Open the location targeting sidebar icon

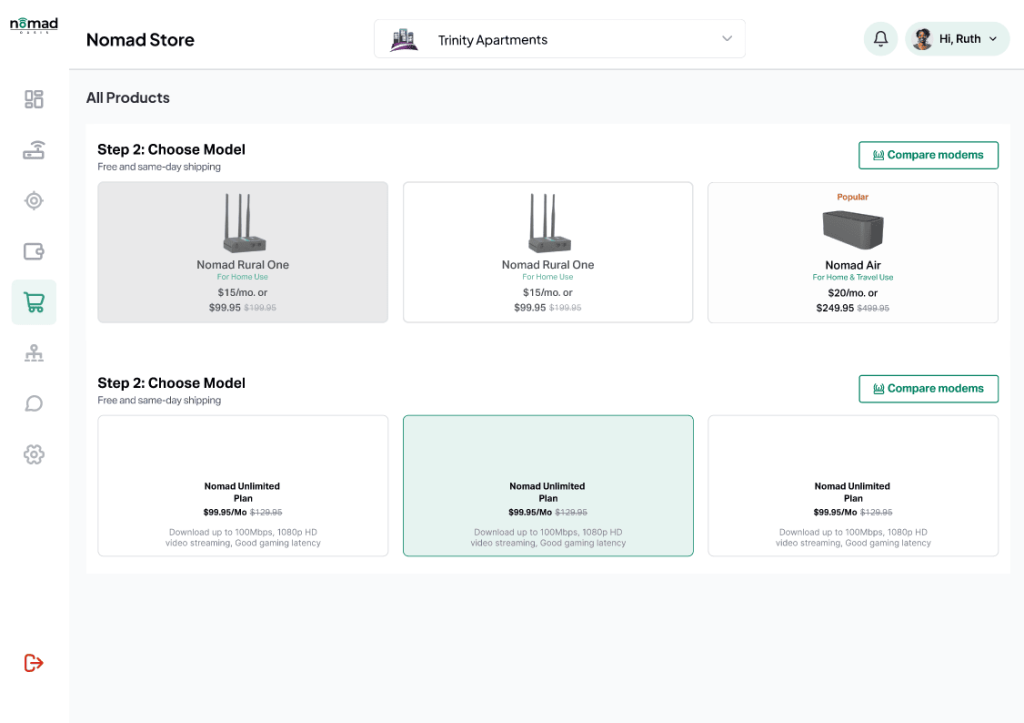coord(33,201)
